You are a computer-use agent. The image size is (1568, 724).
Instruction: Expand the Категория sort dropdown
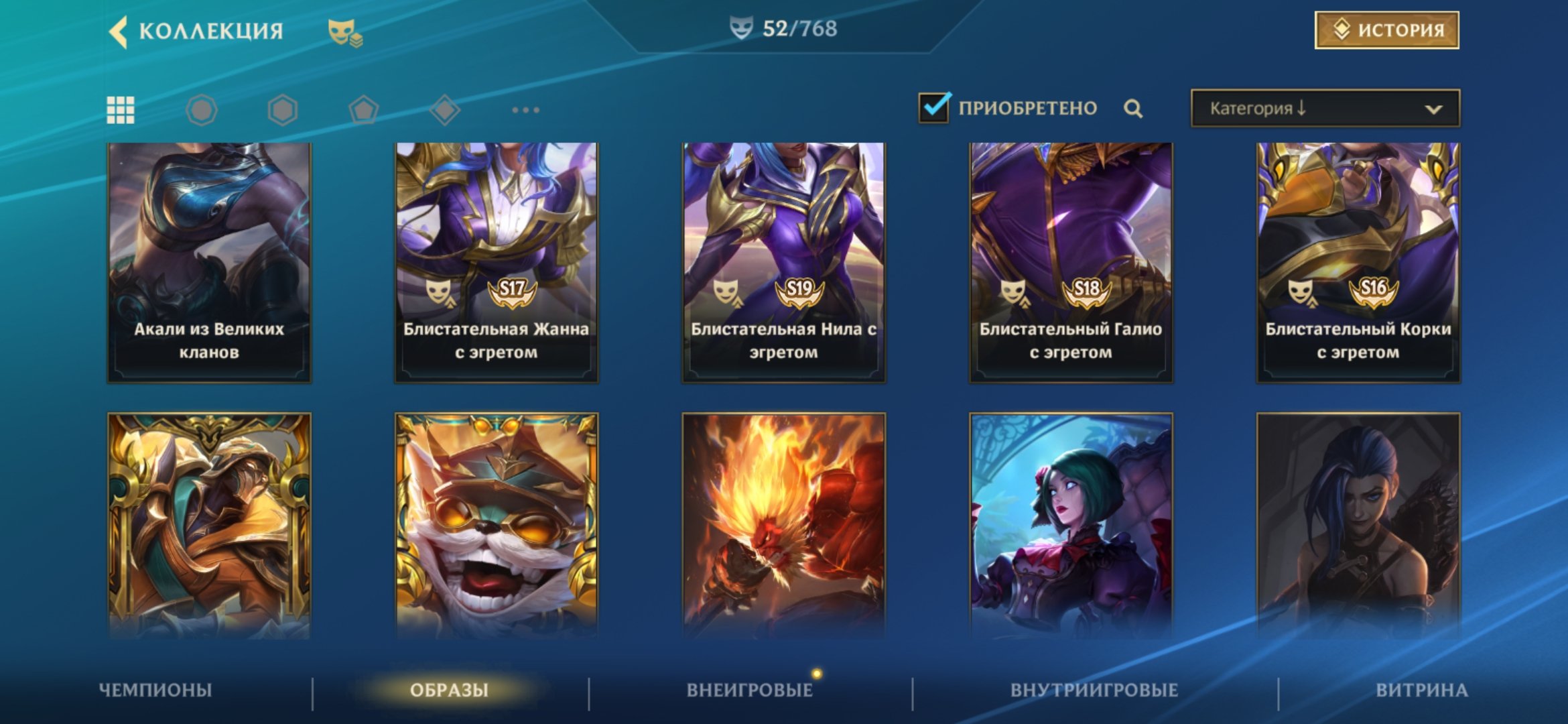tap(1325, 108)
